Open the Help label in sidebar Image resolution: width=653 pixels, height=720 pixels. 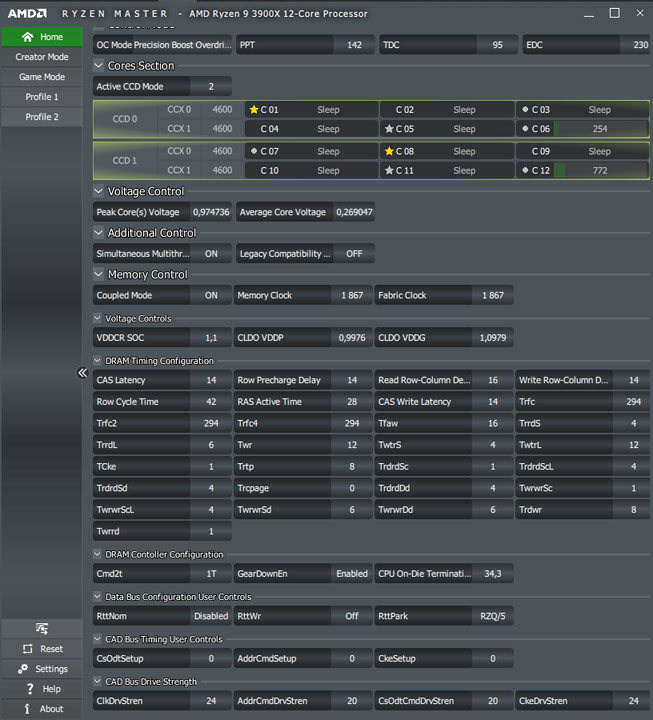tap(51, 689)
